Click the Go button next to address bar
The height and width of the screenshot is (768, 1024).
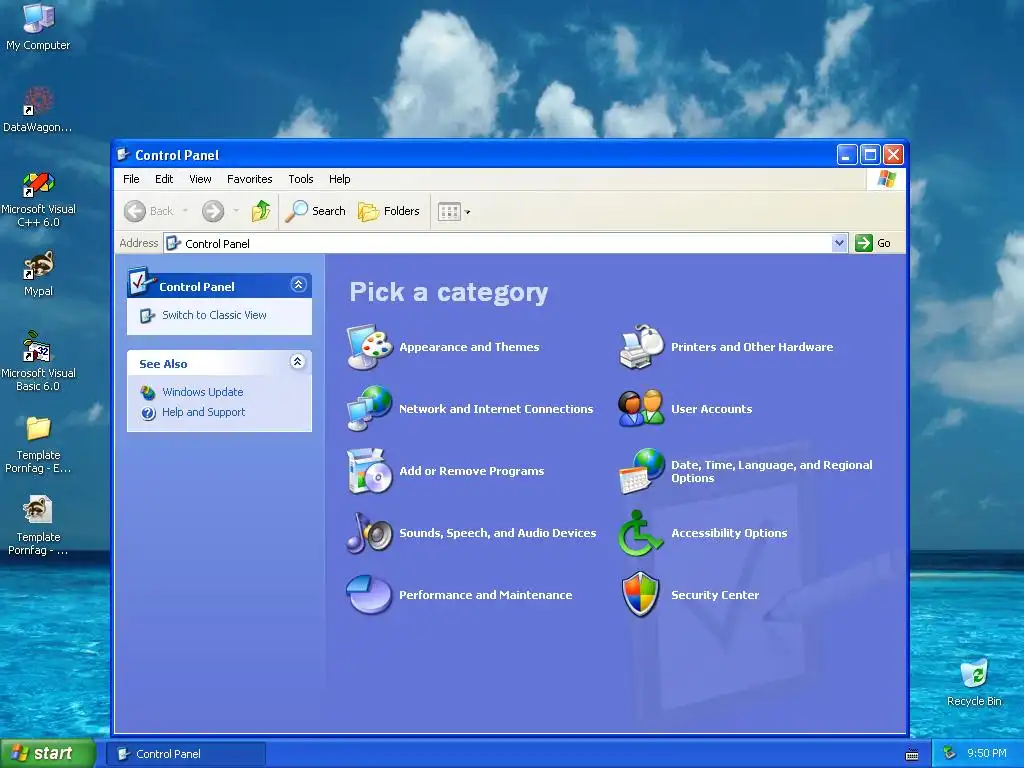(873, 243)
